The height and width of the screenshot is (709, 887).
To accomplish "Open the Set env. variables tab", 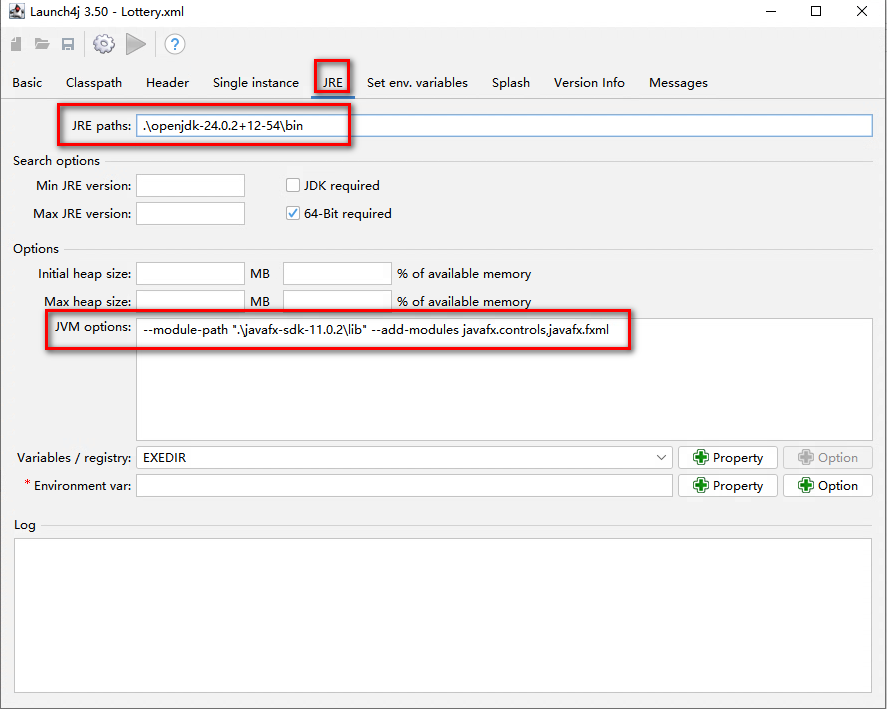I will (417, 83).
